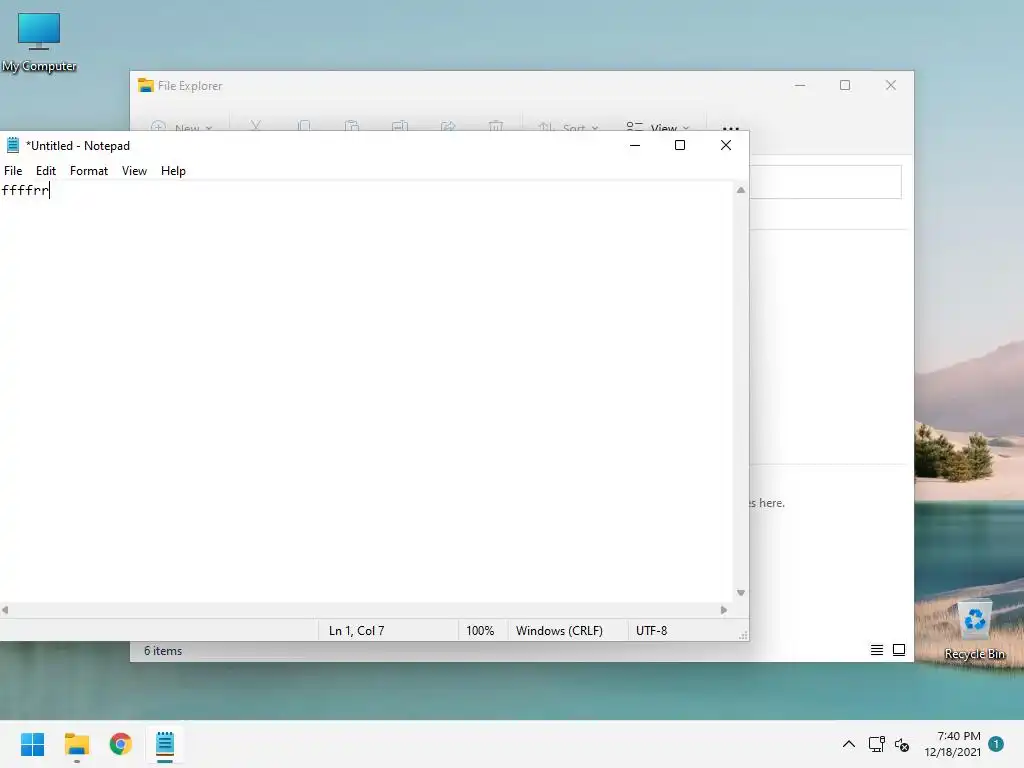Screen dimensions: 1024x768
Task: Launch Google Chrome from the taskbar
Action: coord(121,744)
